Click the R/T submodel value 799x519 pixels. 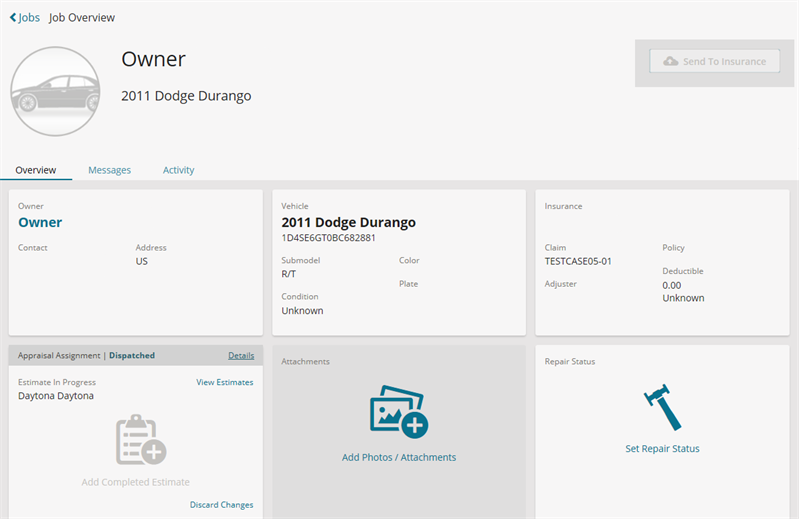pos(288,274)
